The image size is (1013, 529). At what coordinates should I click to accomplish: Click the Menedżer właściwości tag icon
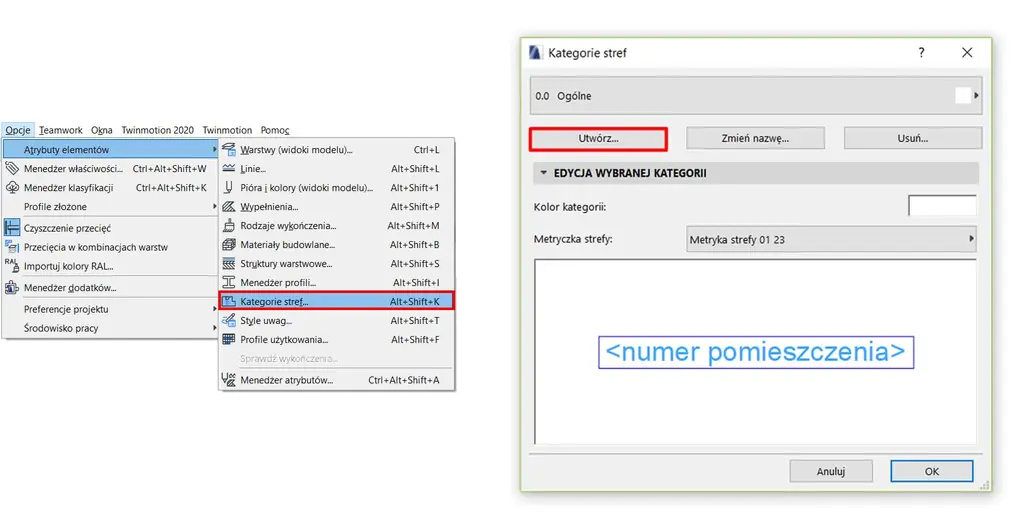12,169
